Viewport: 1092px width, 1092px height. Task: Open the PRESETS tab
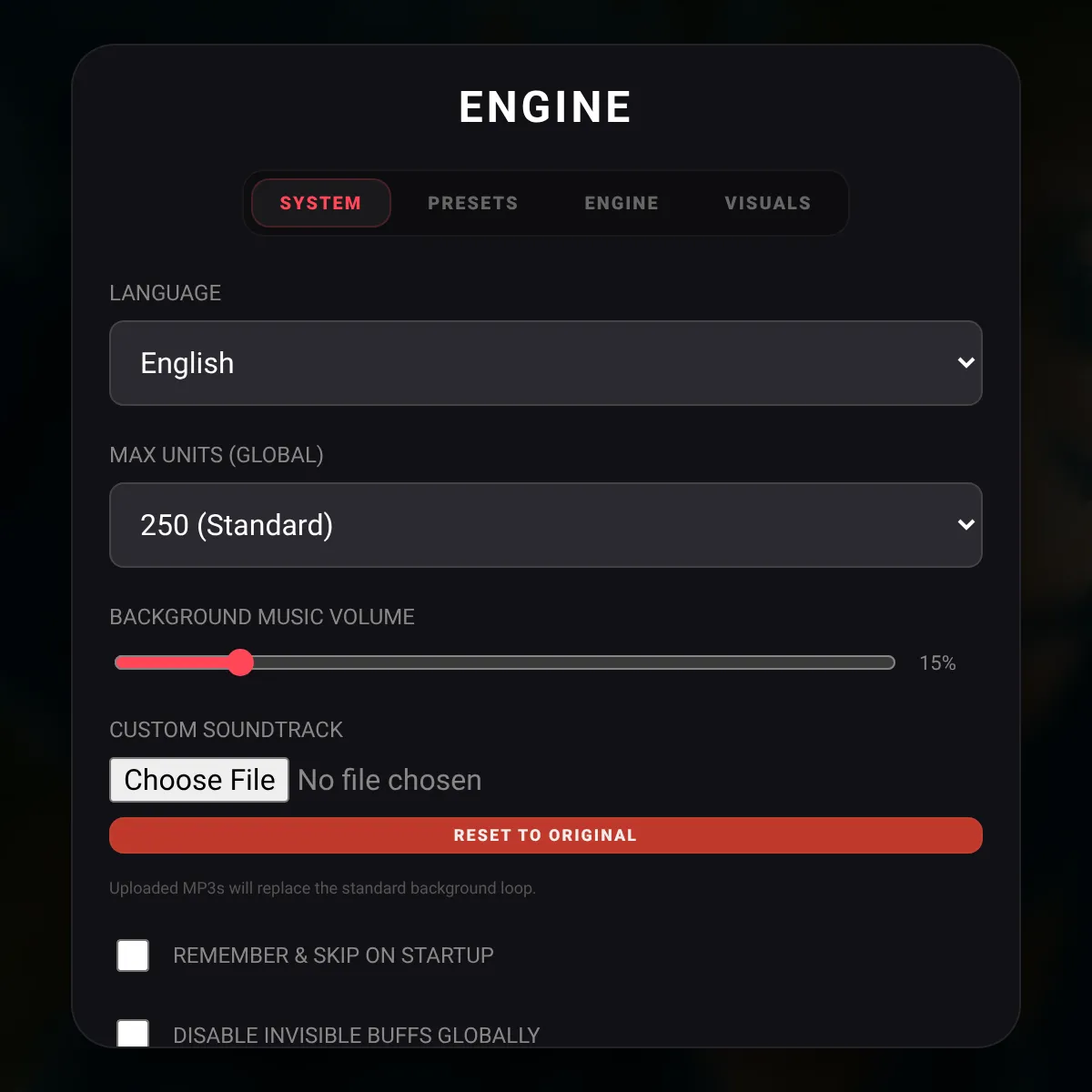coord(473,203)
